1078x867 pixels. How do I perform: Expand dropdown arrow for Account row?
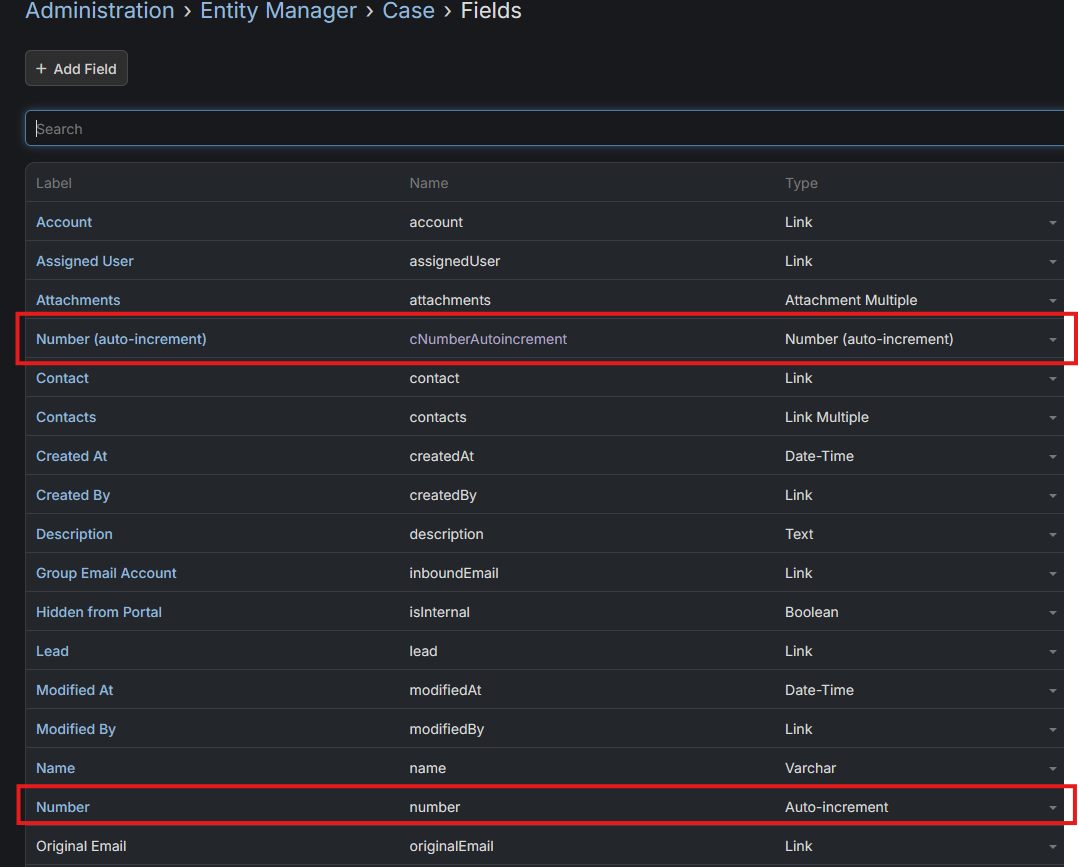click(x=1052, y=223)
